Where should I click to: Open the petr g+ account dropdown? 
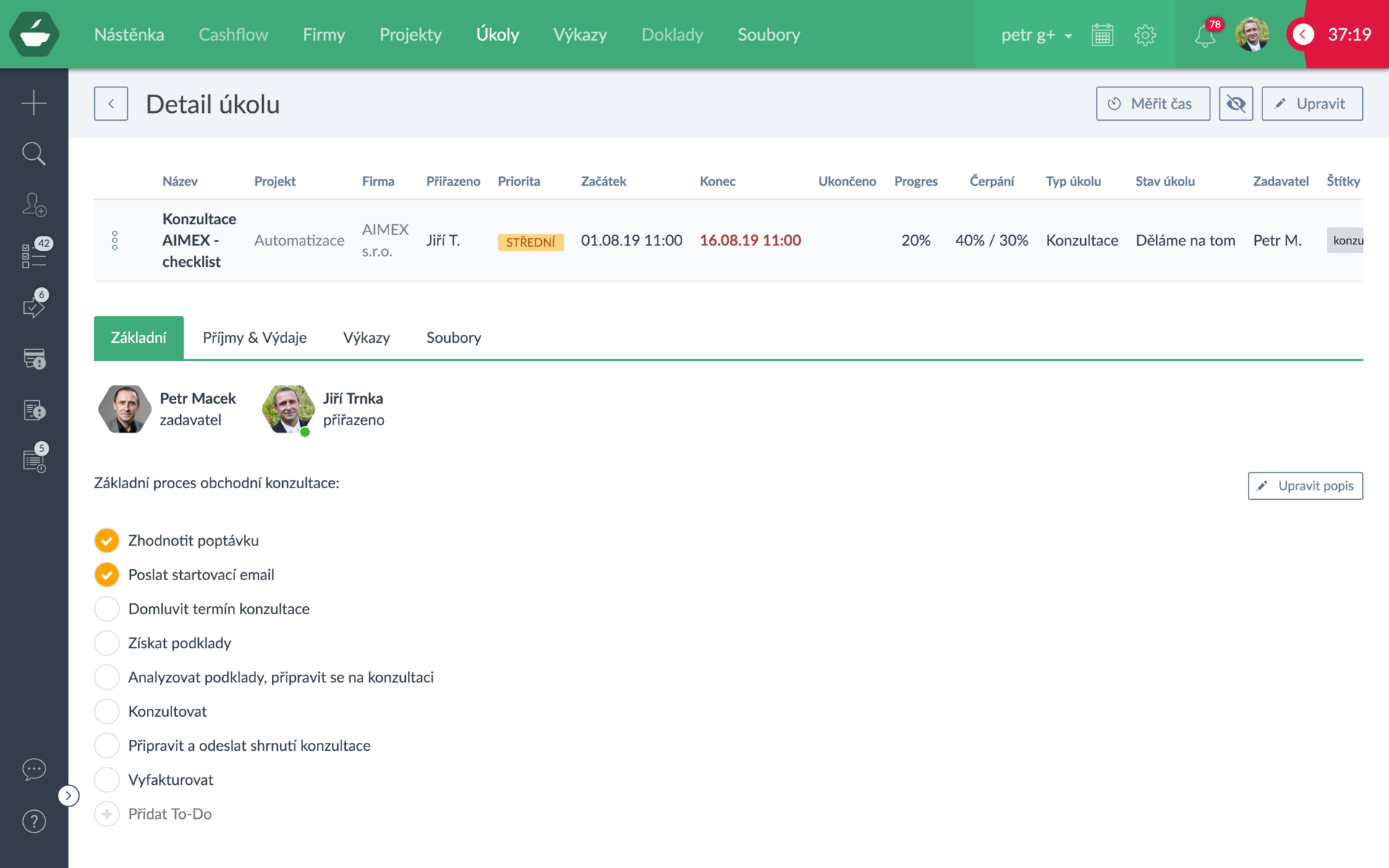[1036, 35]
